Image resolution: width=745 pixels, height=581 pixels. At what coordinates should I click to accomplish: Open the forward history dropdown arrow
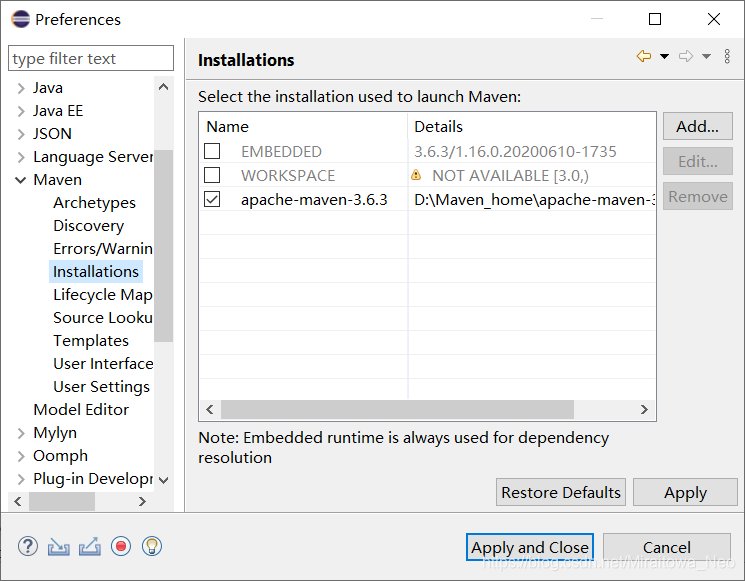click(x=707, y=57)
